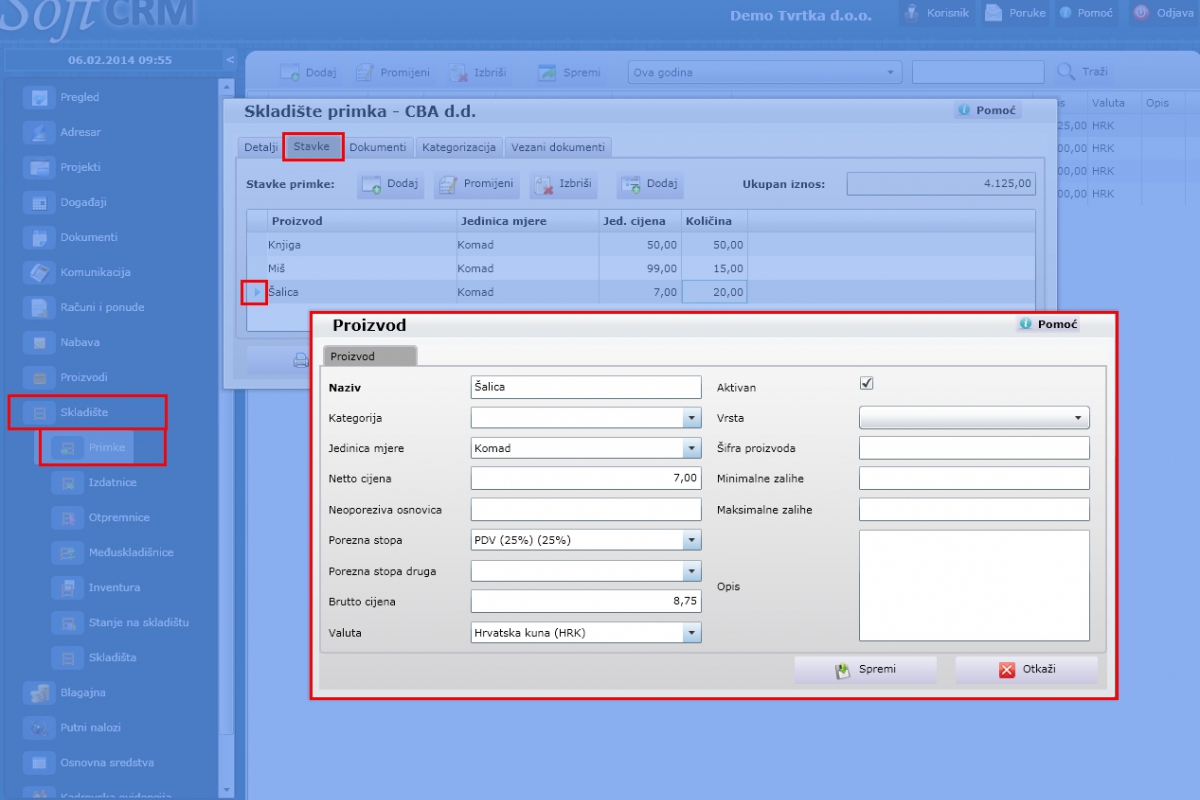Click Dodaj in the main toolbar

(308, 72)
